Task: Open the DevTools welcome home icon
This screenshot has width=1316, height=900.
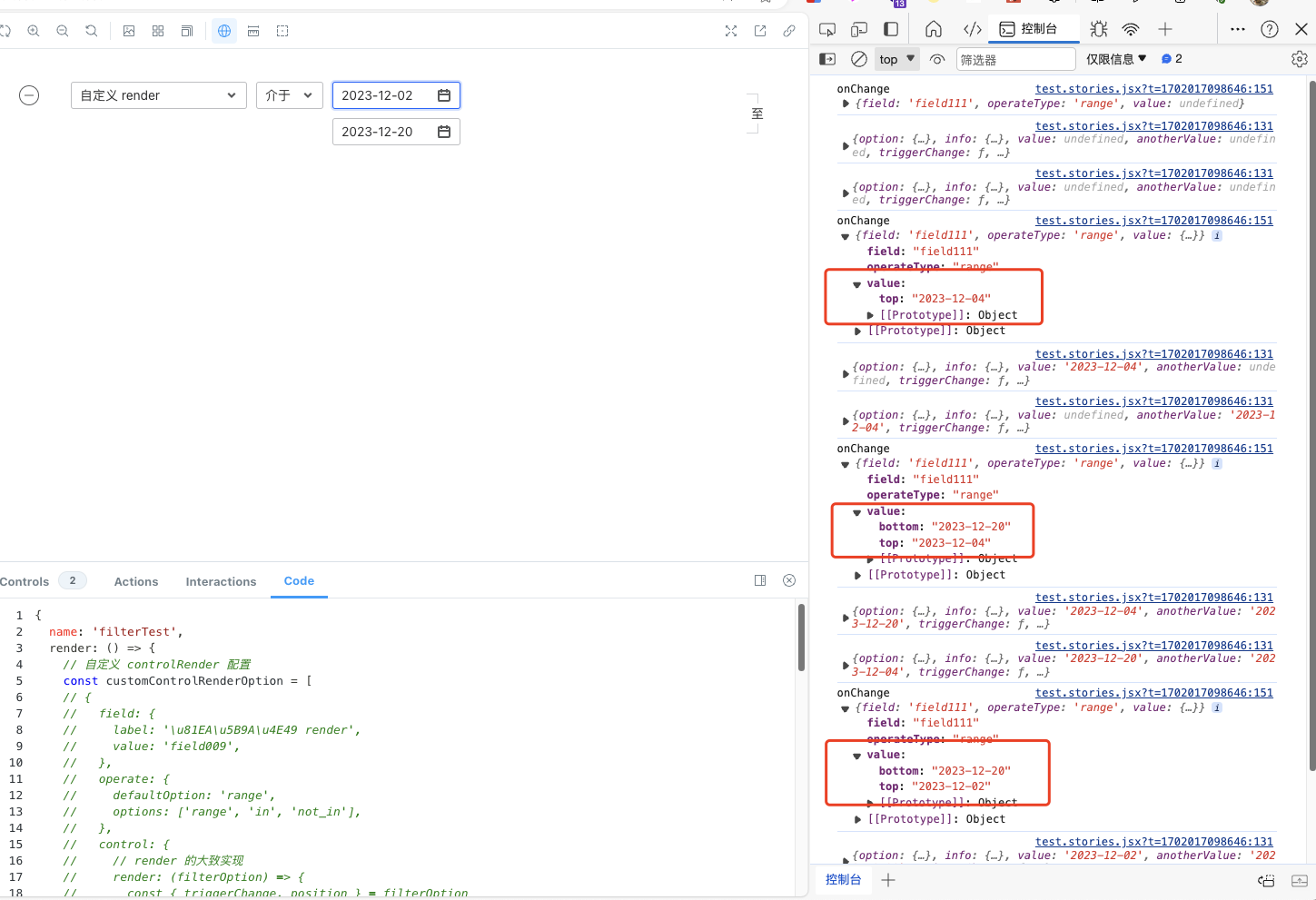Action: (x=934, y=29)
